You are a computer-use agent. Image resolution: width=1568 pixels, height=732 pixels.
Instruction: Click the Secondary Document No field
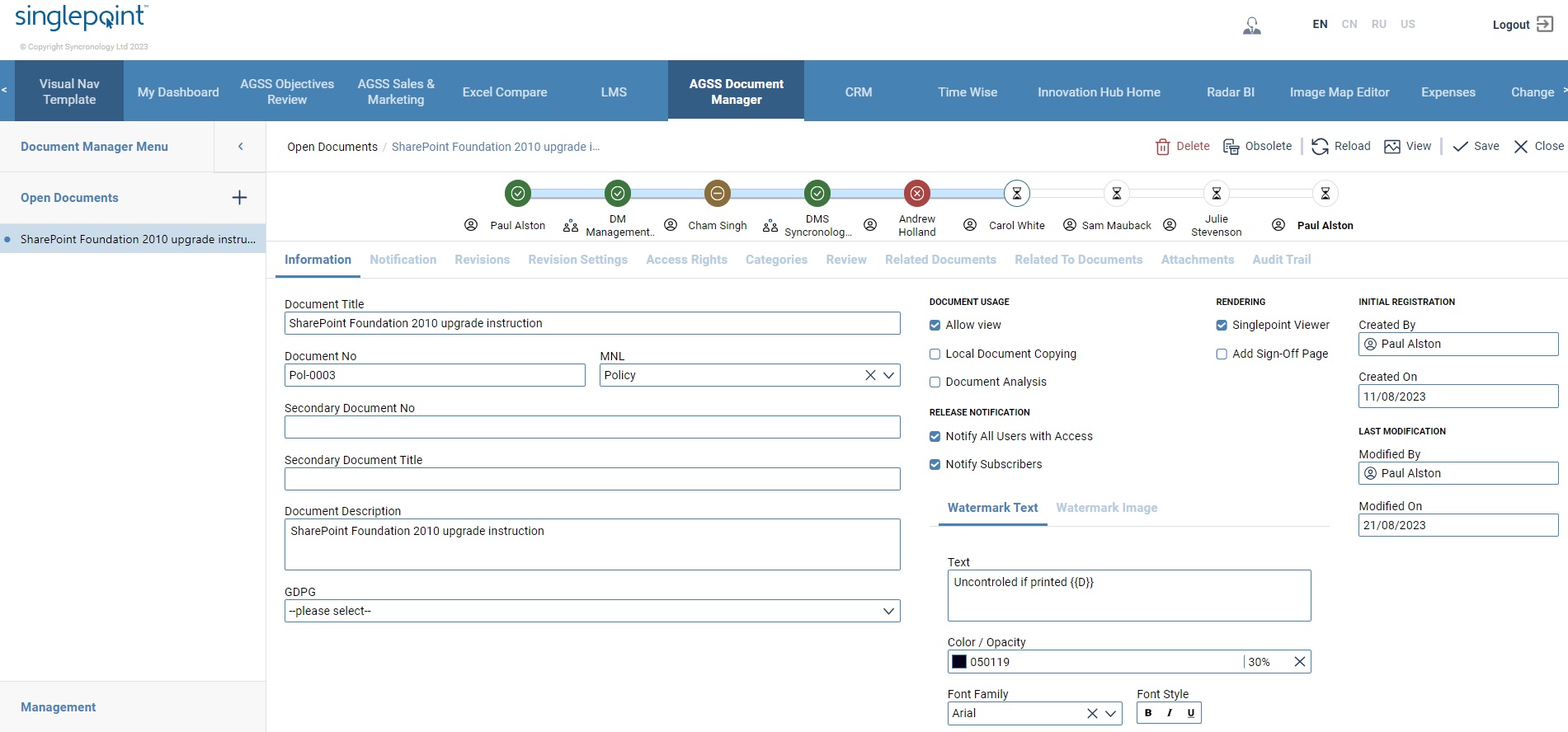pyautogui.click(x=592, y=427)
